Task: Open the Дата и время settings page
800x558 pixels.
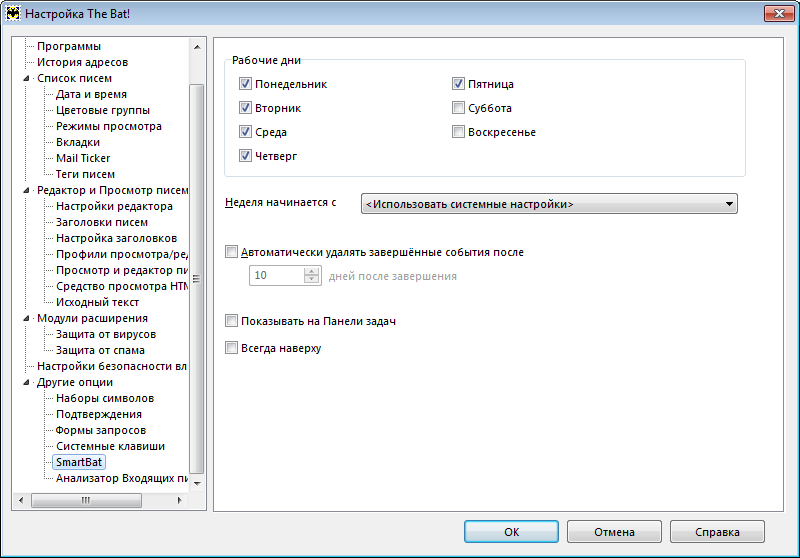Action: [x=91, y=94]
